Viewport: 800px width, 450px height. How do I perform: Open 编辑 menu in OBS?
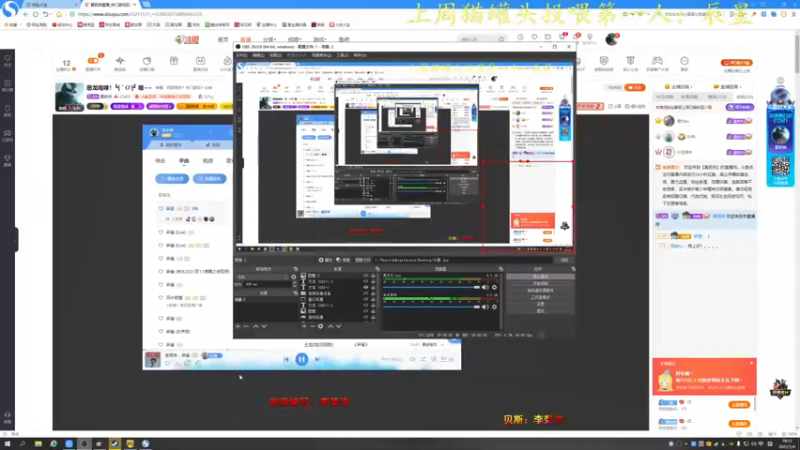pos(258,55)
